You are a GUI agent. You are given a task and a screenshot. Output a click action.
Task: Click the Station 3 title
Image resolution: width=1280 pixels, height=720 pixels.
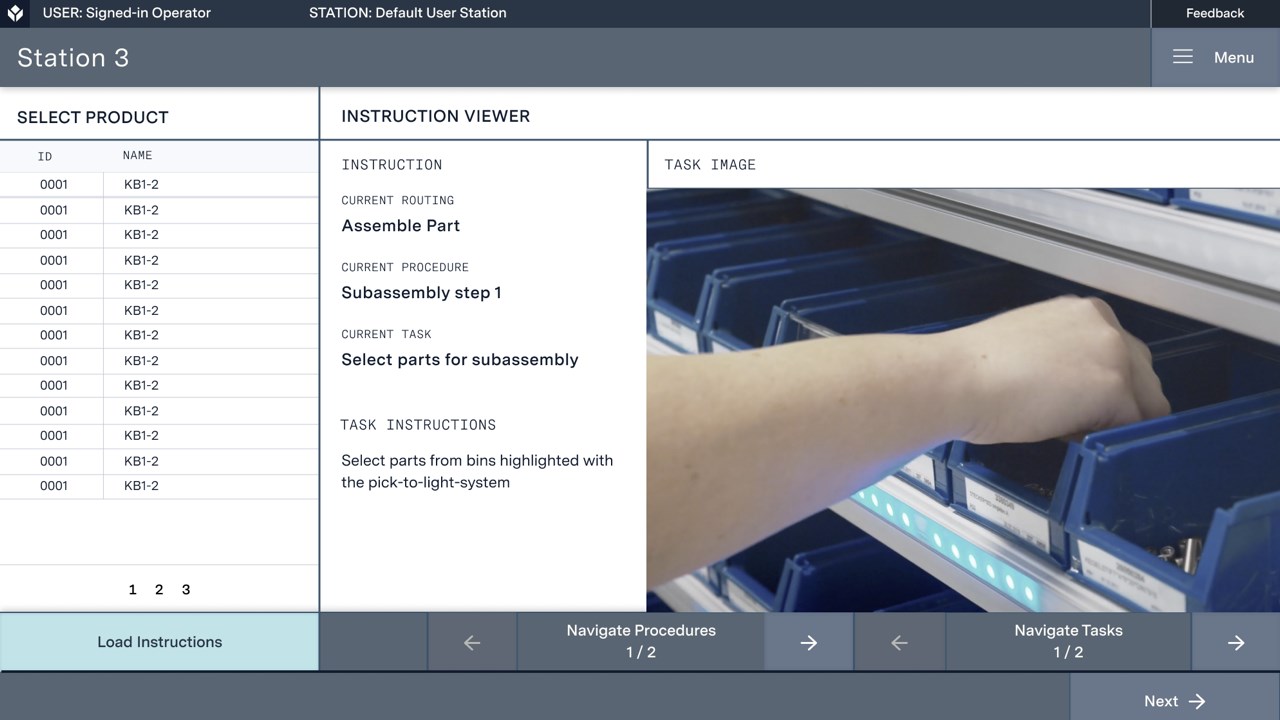pos(73,58)
